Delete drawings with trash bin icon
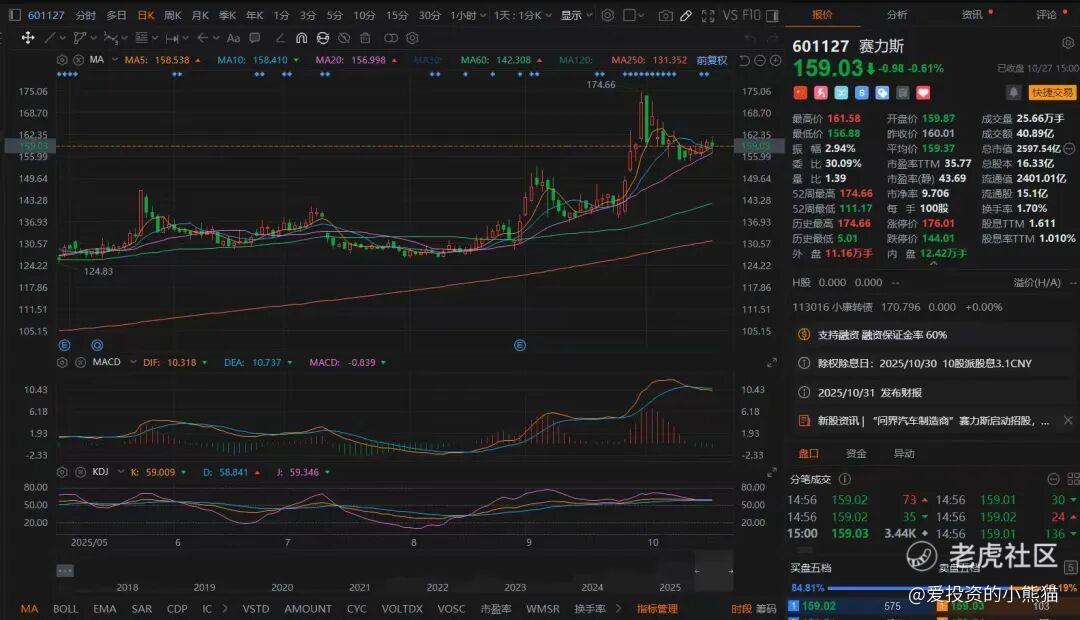Viewport: 1080px width, 620px height. tap(366, 38)
